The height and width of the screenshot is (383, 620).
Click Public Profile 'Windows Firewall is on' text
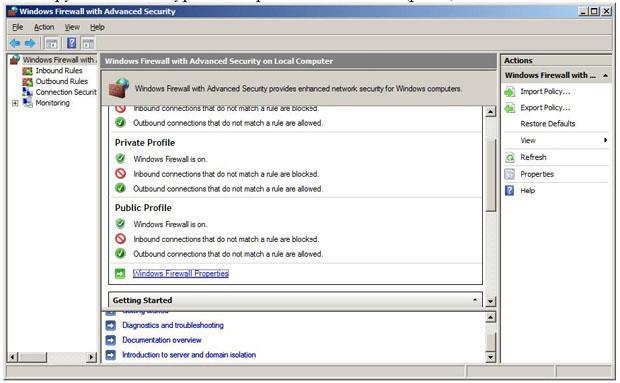click(170, 225)
